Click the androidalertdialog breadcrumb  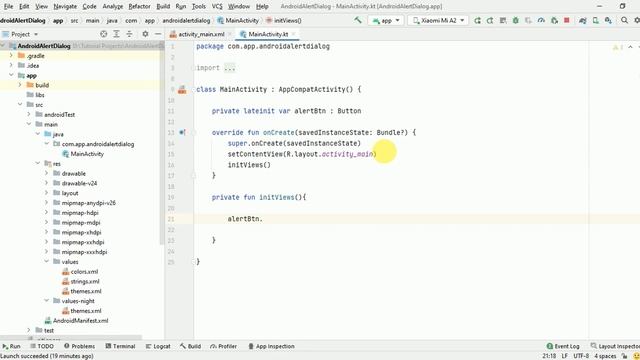pos(186,20)
